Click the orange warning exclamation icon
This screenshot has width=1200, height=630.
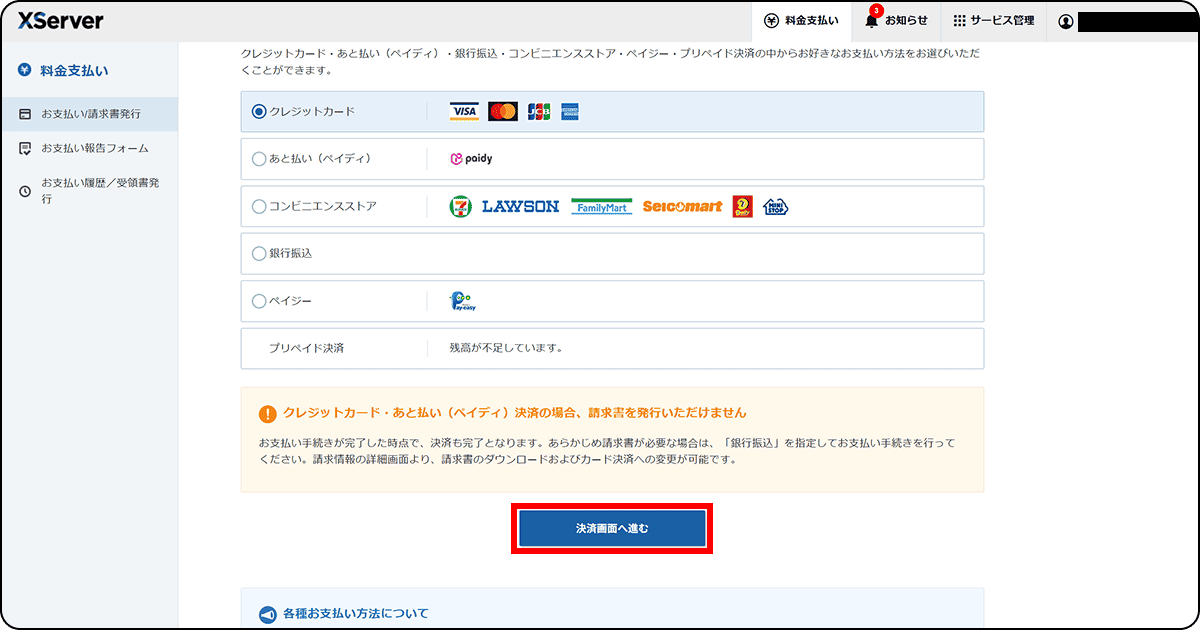(267, 413)
